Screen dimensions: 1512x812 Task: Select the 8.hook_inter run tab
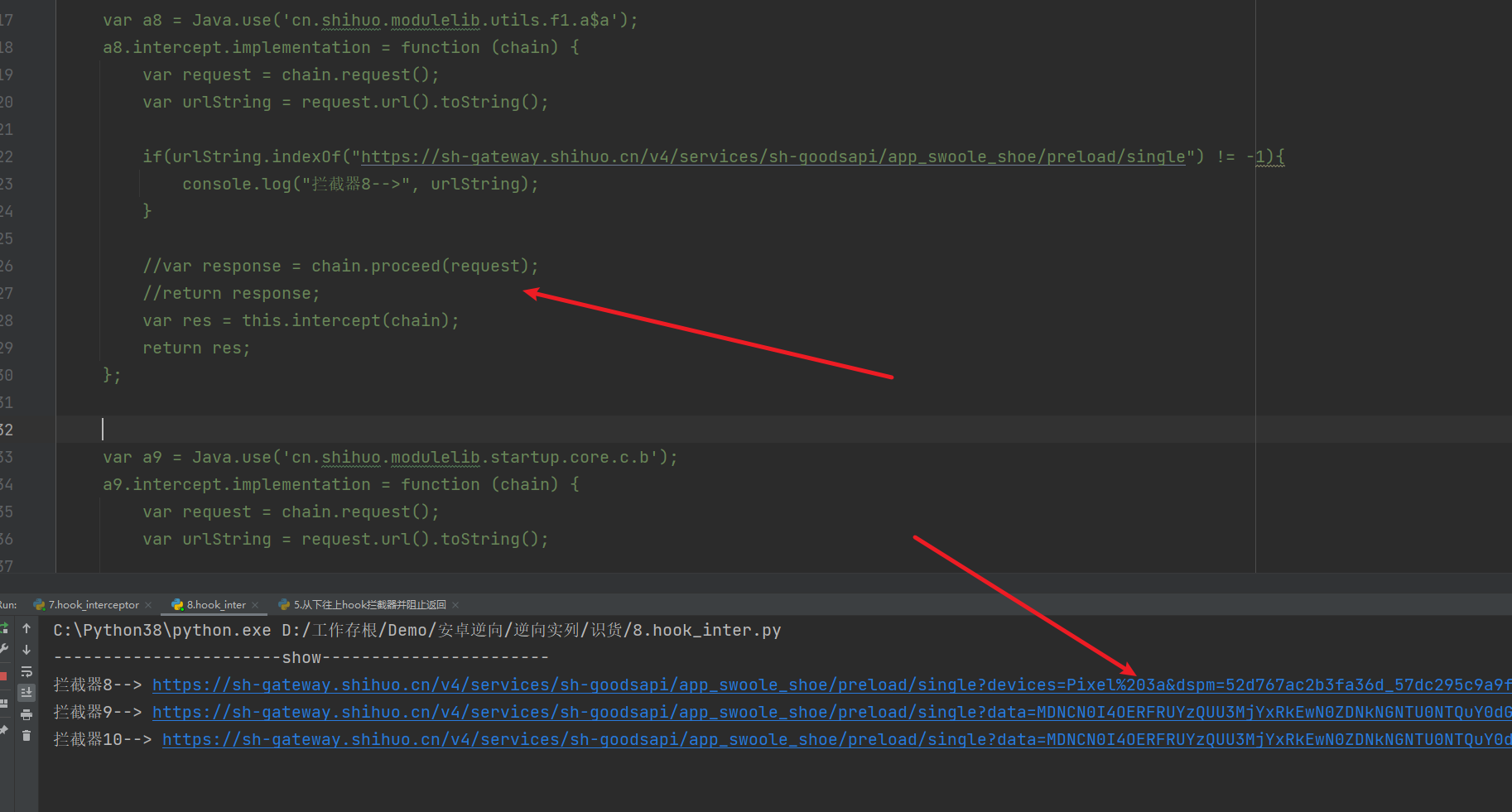click(216, 605)
